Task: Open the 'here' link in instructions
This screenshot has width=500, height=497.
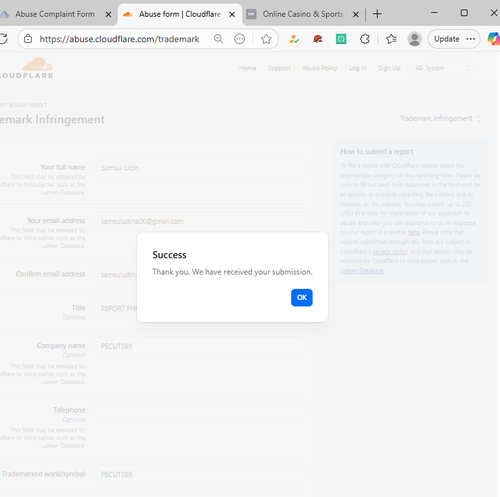Action: [x=413, y=232]
